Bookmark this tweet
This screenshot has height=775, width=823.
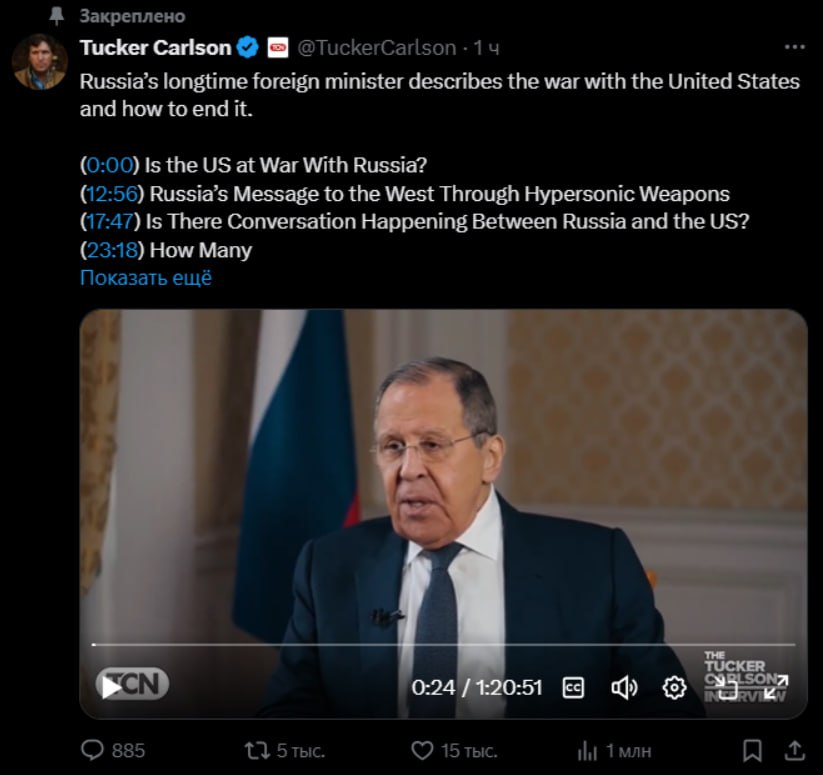tap(754, 750)
